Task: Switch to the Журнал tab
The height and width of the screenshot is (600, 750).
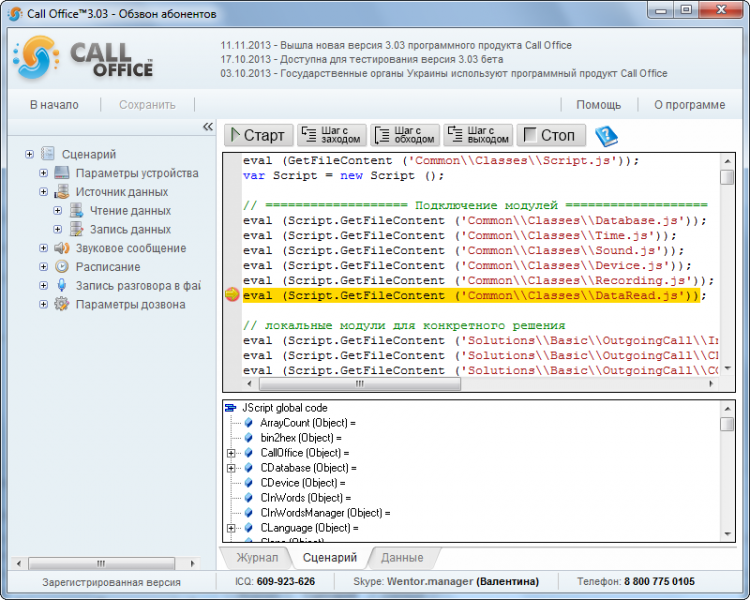Action: [x=257, y=557]
